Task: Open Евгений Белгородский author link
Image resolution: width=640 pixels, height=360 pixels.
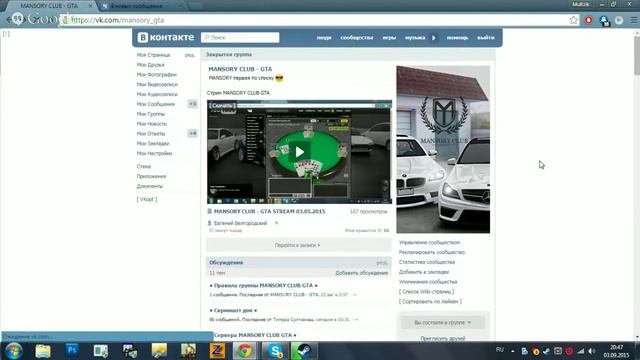Action: coord(240,223)
